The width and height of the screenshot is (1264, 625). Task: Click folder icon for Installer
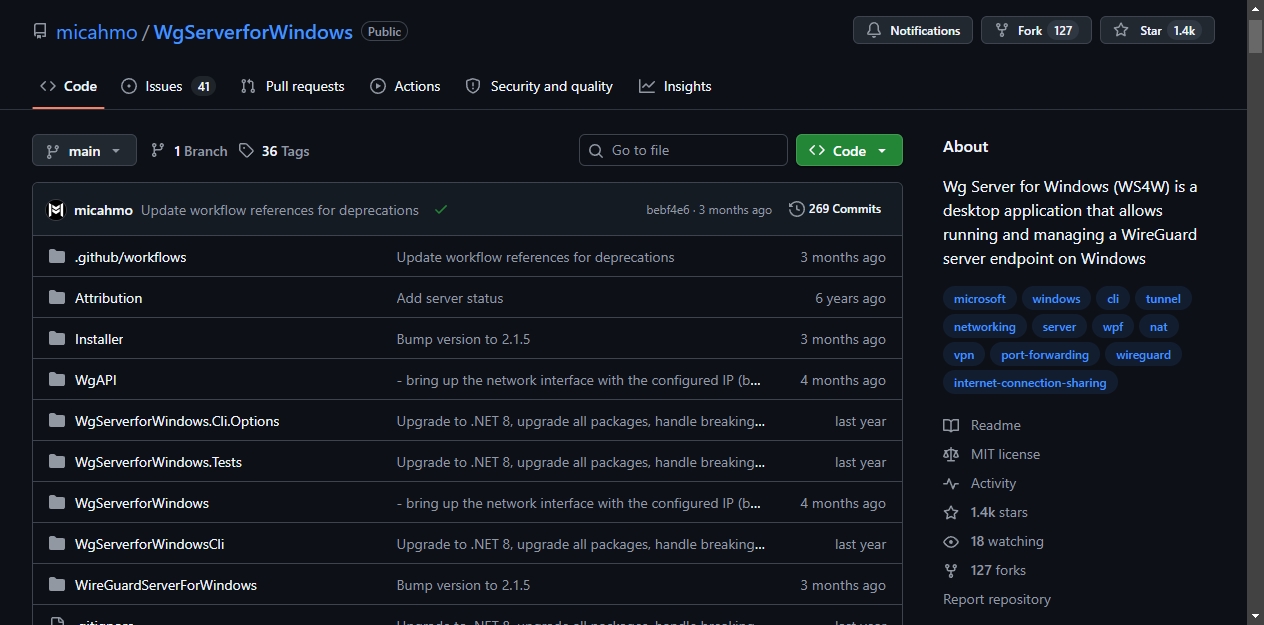click(56, 339)
